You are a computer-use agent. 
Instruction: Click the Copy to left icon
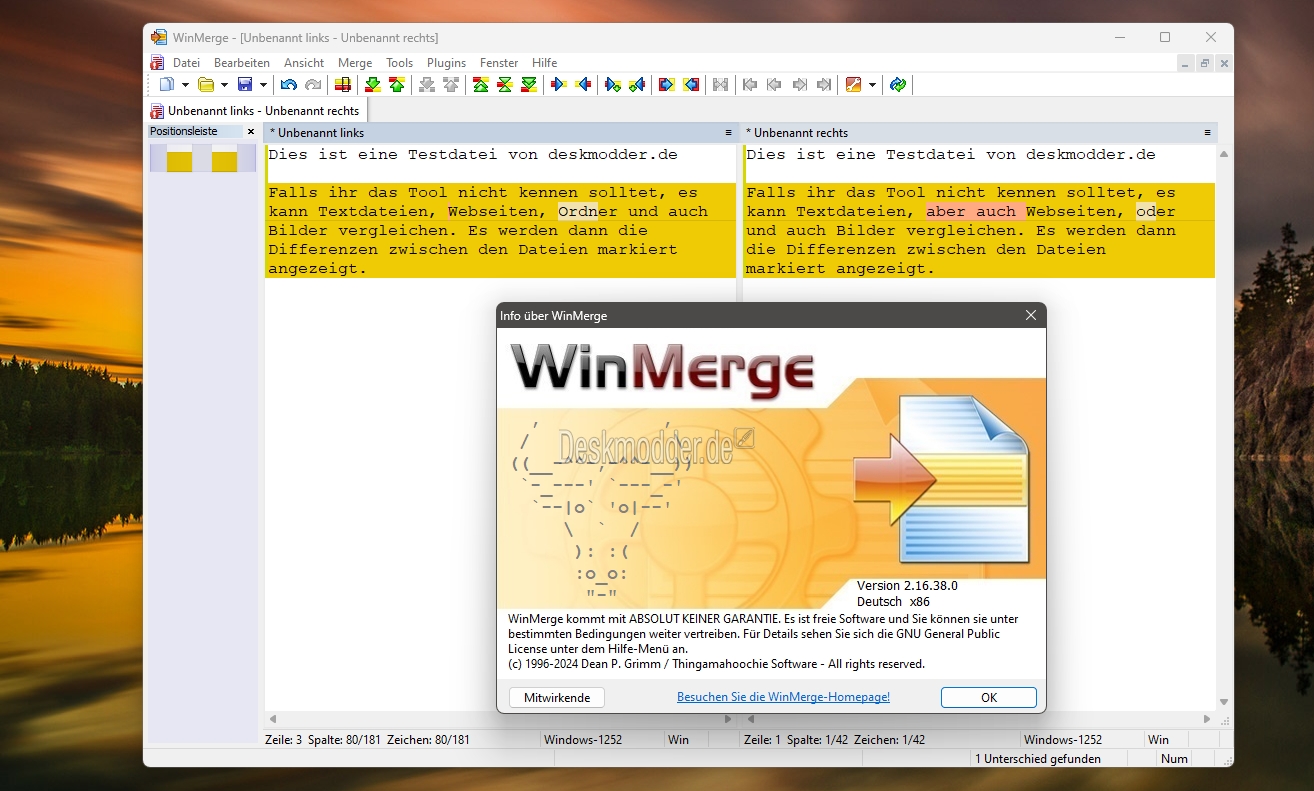pos(583,85)
